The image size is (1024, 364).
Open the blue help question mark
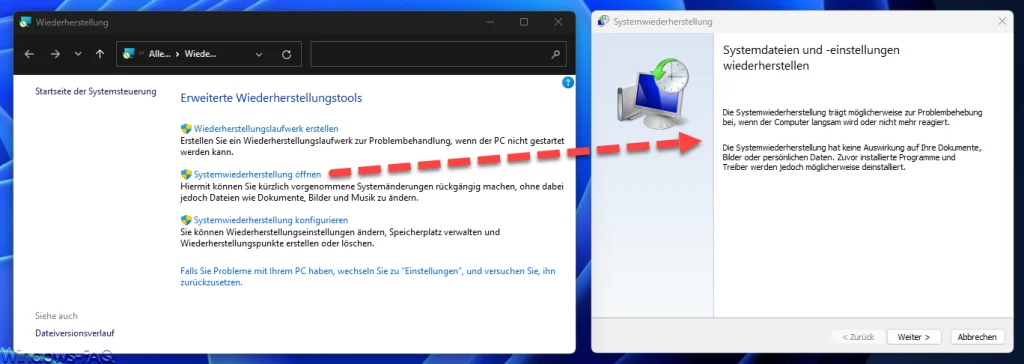point(568,82)
